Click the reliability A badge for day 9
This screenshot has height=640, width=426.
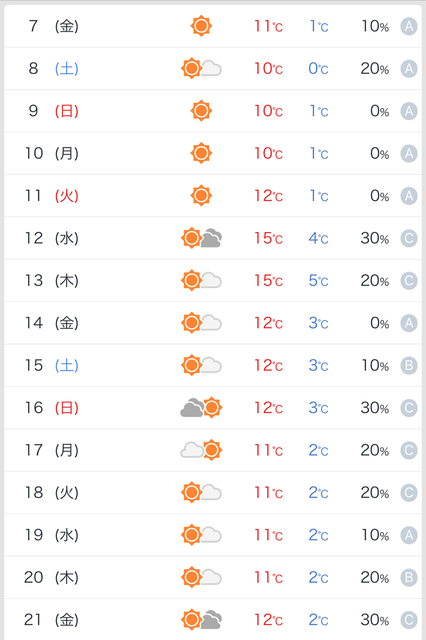pos(408,111)
